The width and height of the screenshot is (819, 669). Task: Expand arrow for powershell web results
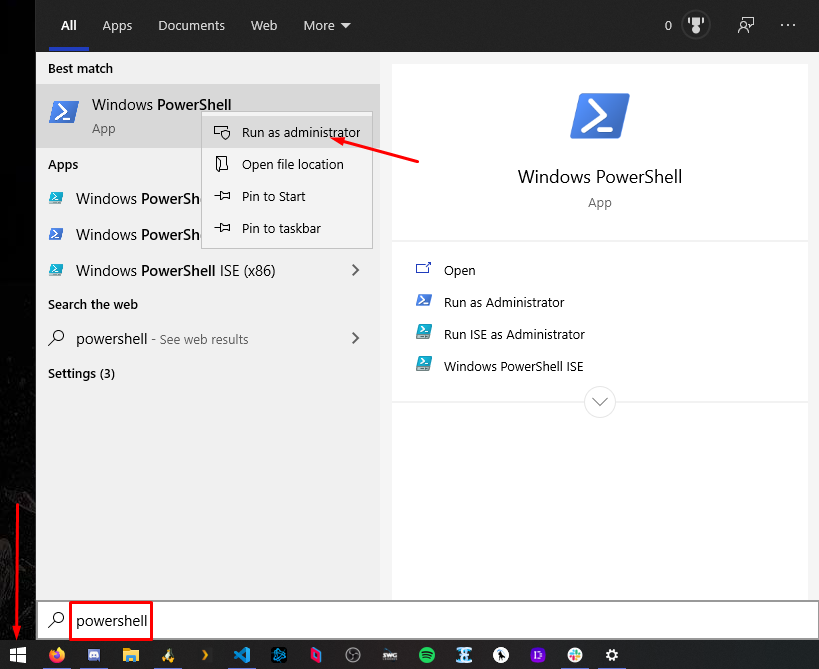click(356, 338)
